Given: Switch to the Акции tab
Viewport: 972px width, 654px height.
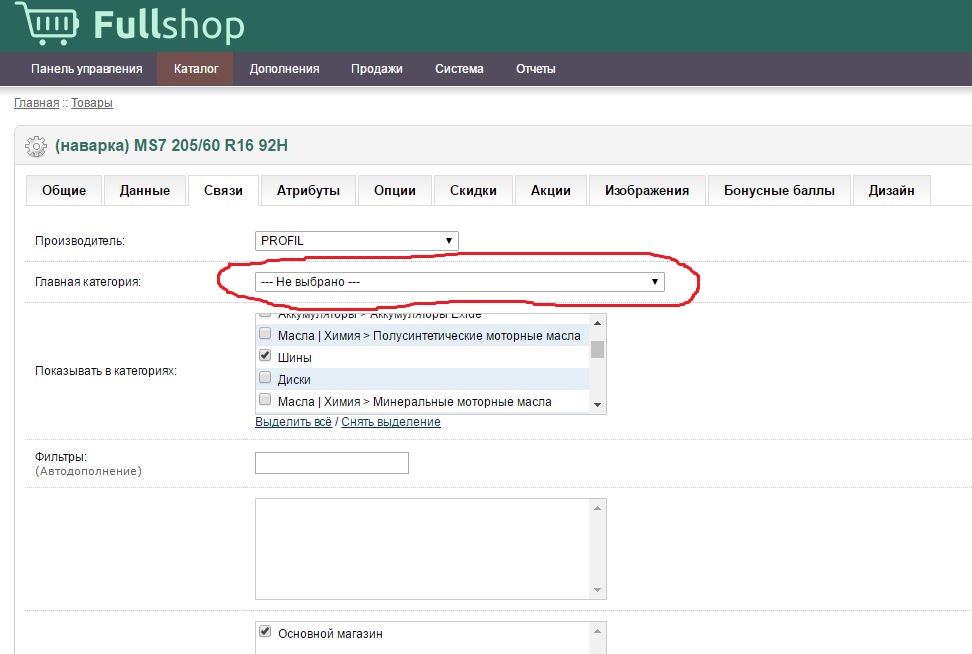Looking at the screenshot, I should 550,190.
